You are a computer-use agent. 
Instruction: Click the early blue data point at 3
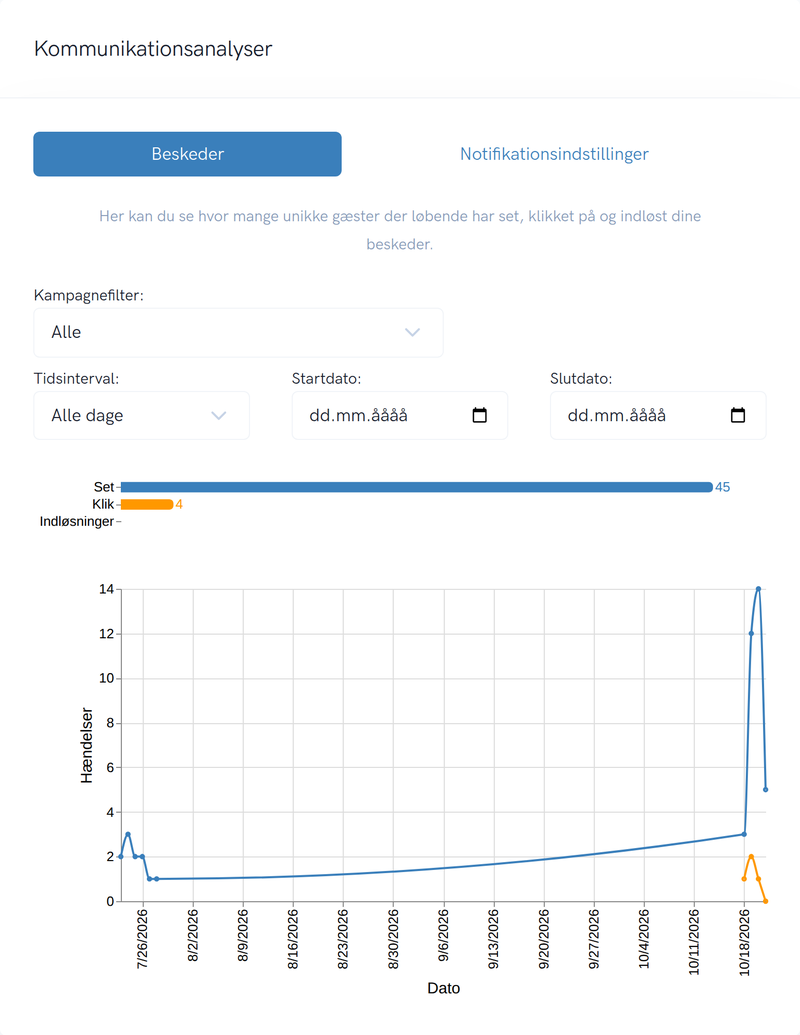click(128, 834)
